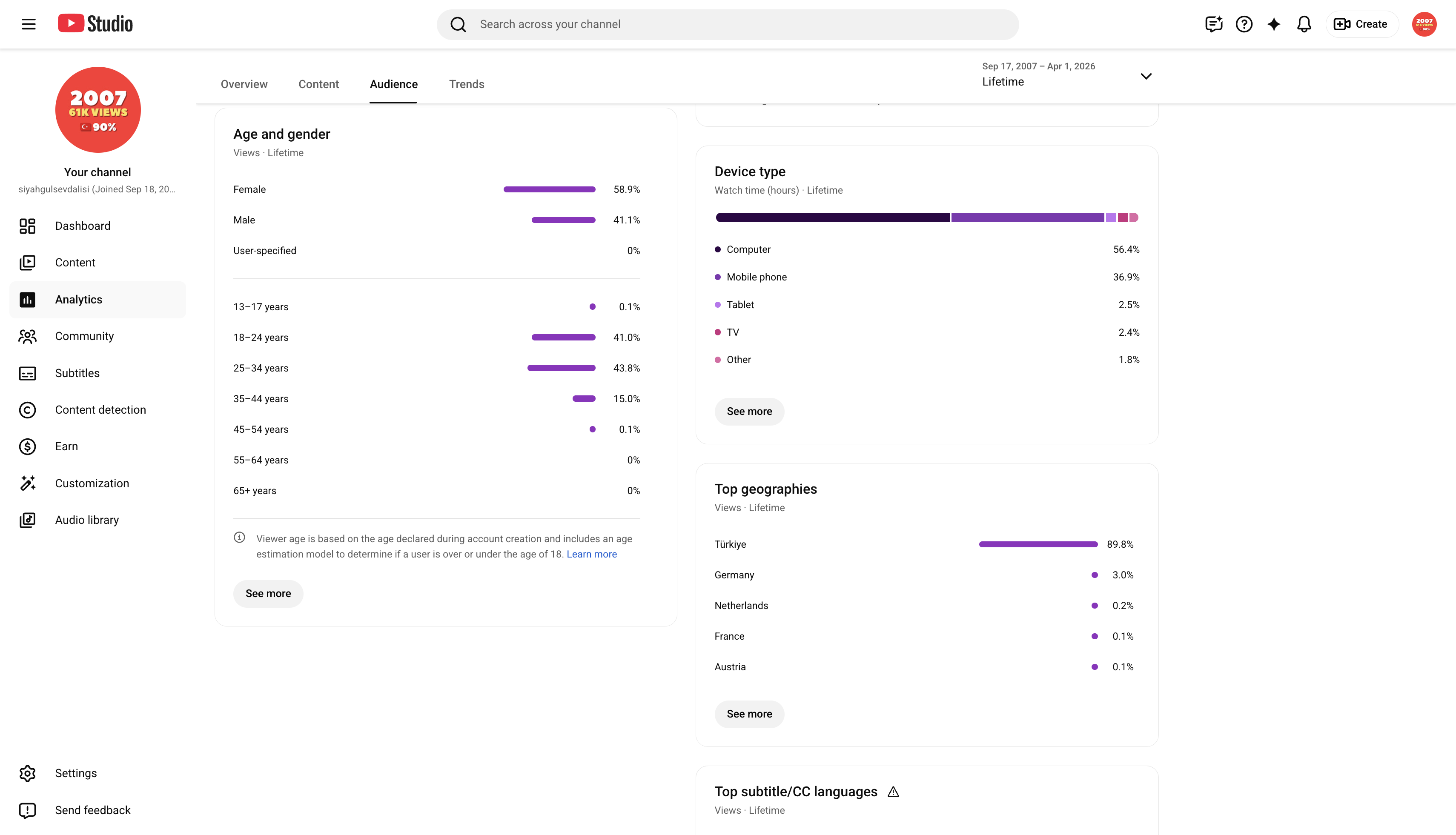Image resolution: width=1456 pixels, height=835 pixels.
Task: Click the warning icon beside Top subtitle/CC languages
Action: tap(893, 792)
